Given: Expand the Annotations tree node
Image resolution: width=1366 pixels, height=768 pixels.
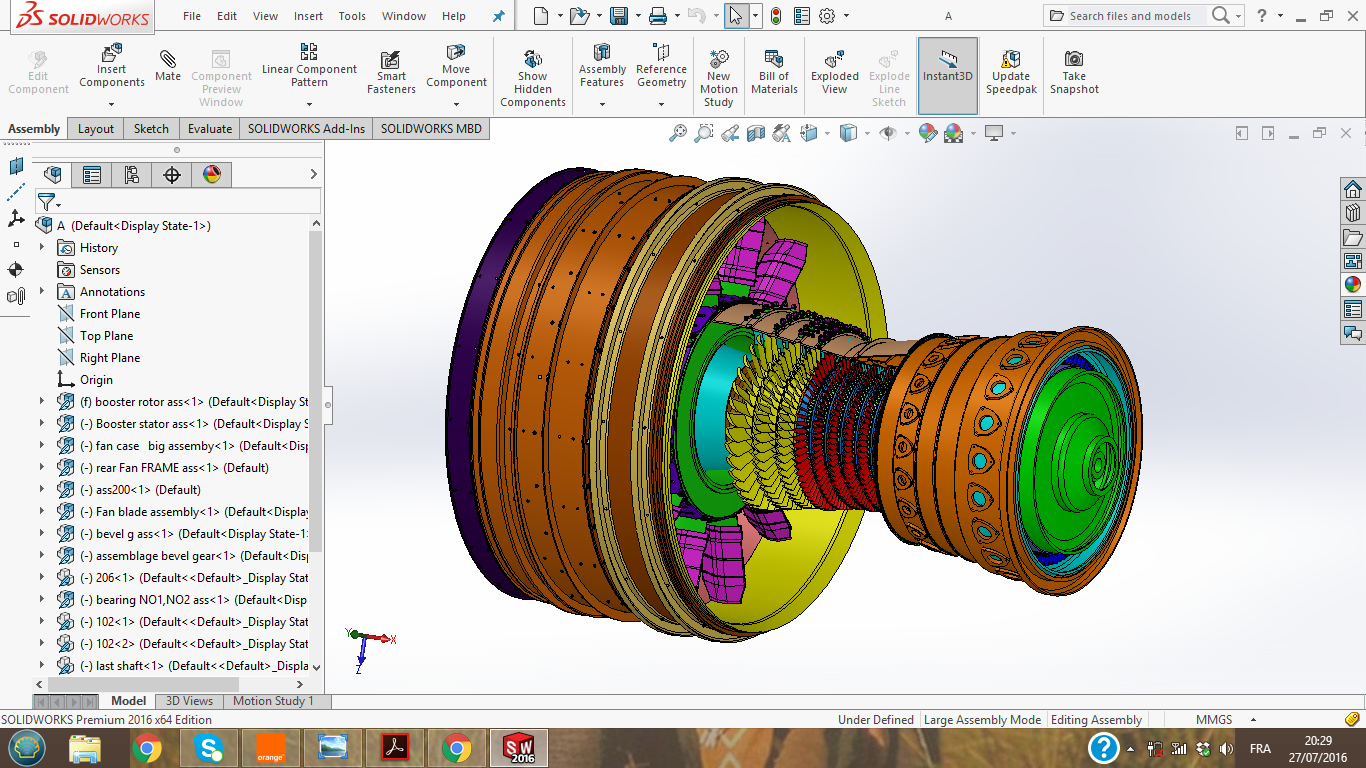Looking at the screenshot, I should pos(42,292).
